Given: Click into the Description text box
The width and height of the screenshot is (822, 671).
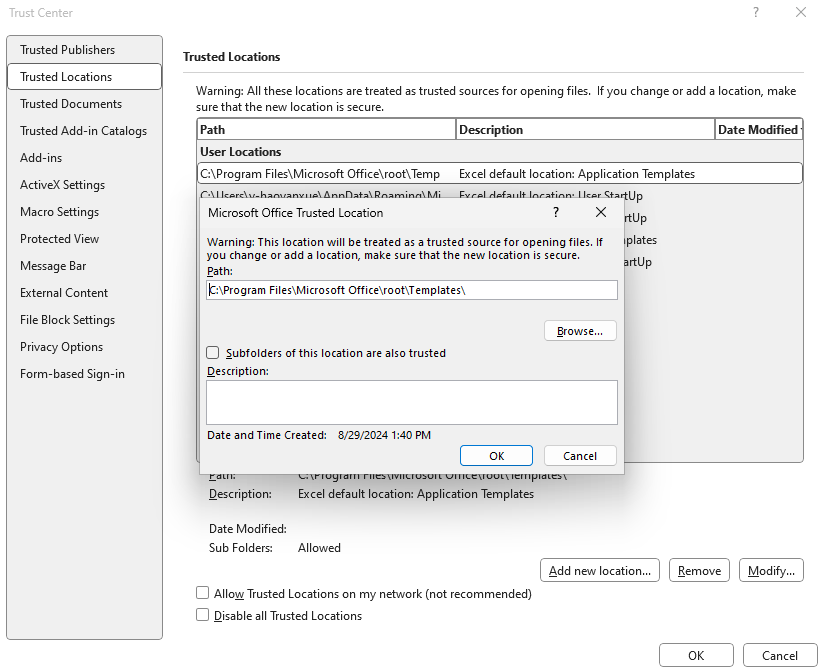Looking at the screenshot, I should tap(412, 403).
